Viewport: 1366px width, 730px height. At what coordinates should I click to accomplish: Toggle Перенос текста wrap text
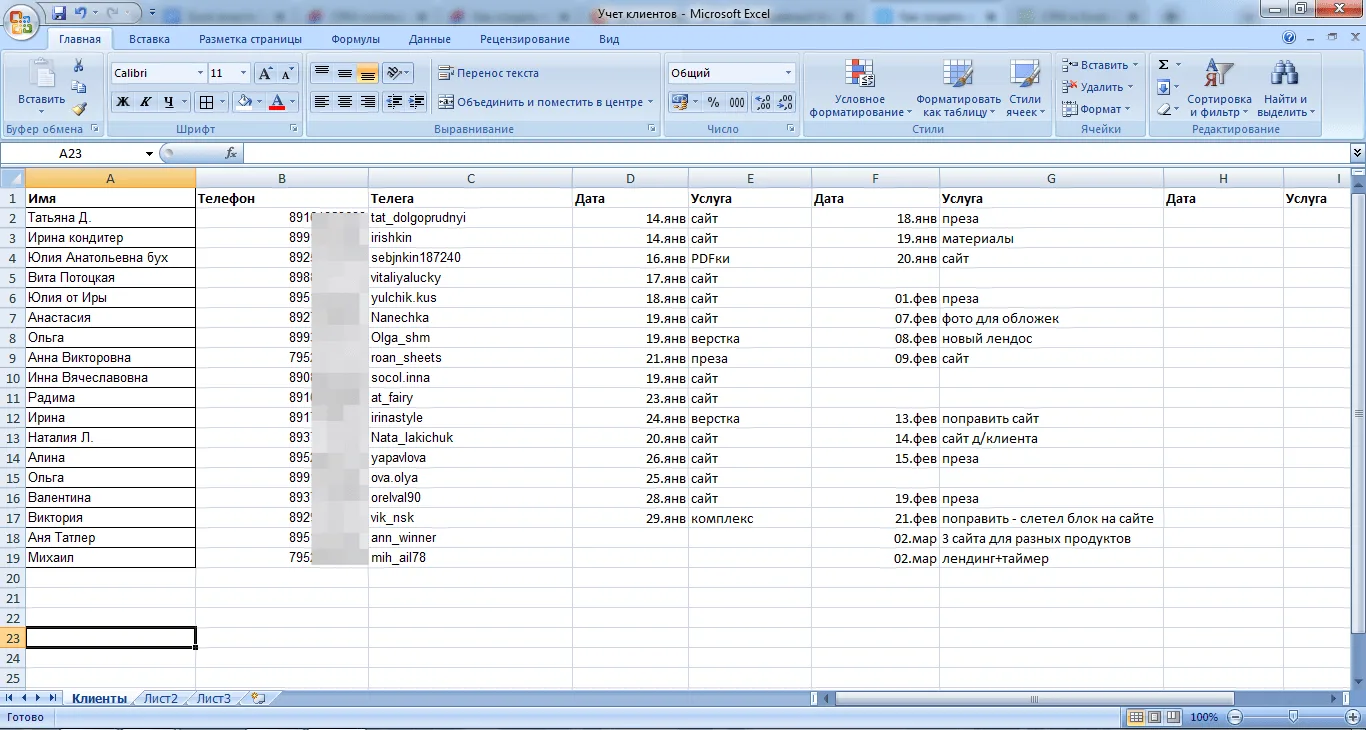point(488,73)
